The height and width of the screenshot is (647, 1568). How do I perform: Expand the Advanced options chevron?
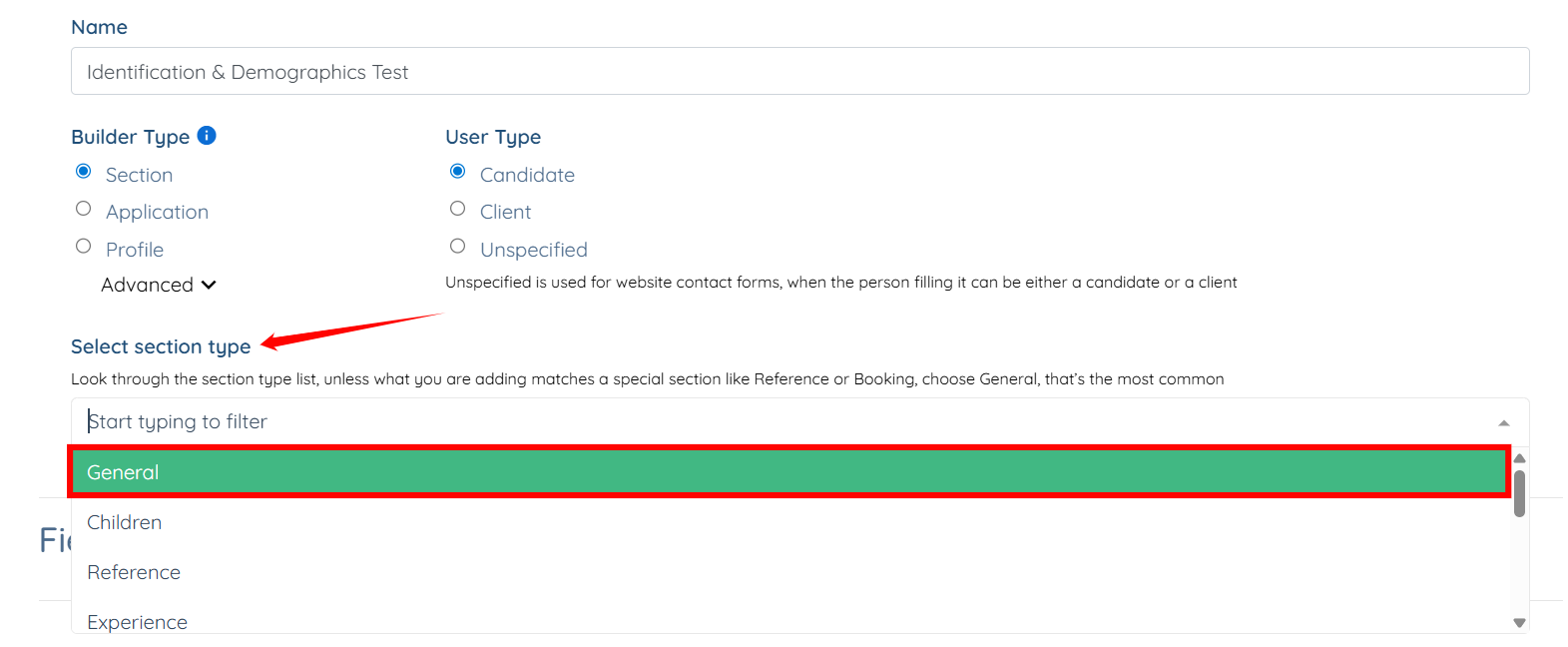pos(209,286)
